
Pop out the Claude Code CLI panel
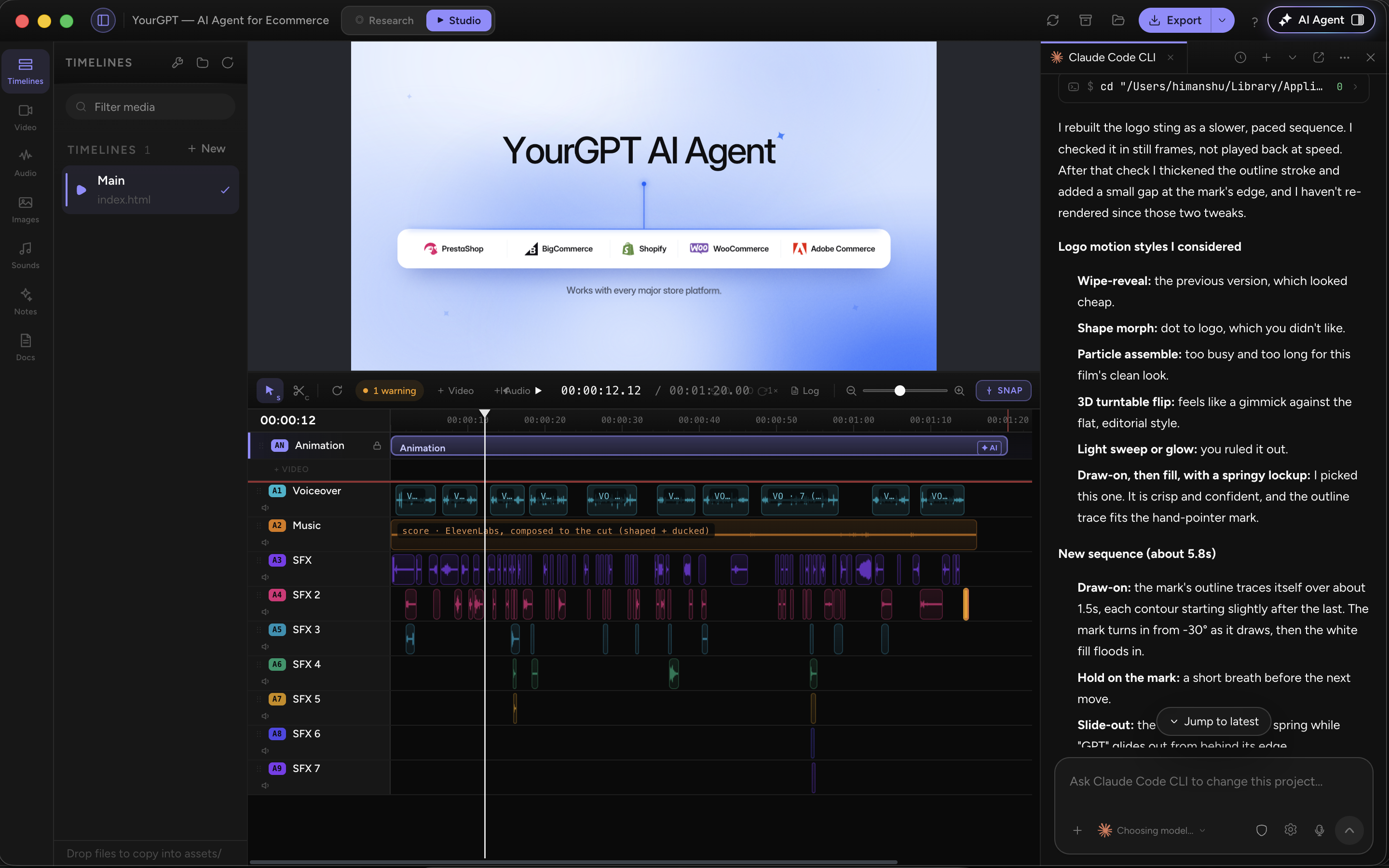pyautogui.click(x=1319, y=57)
